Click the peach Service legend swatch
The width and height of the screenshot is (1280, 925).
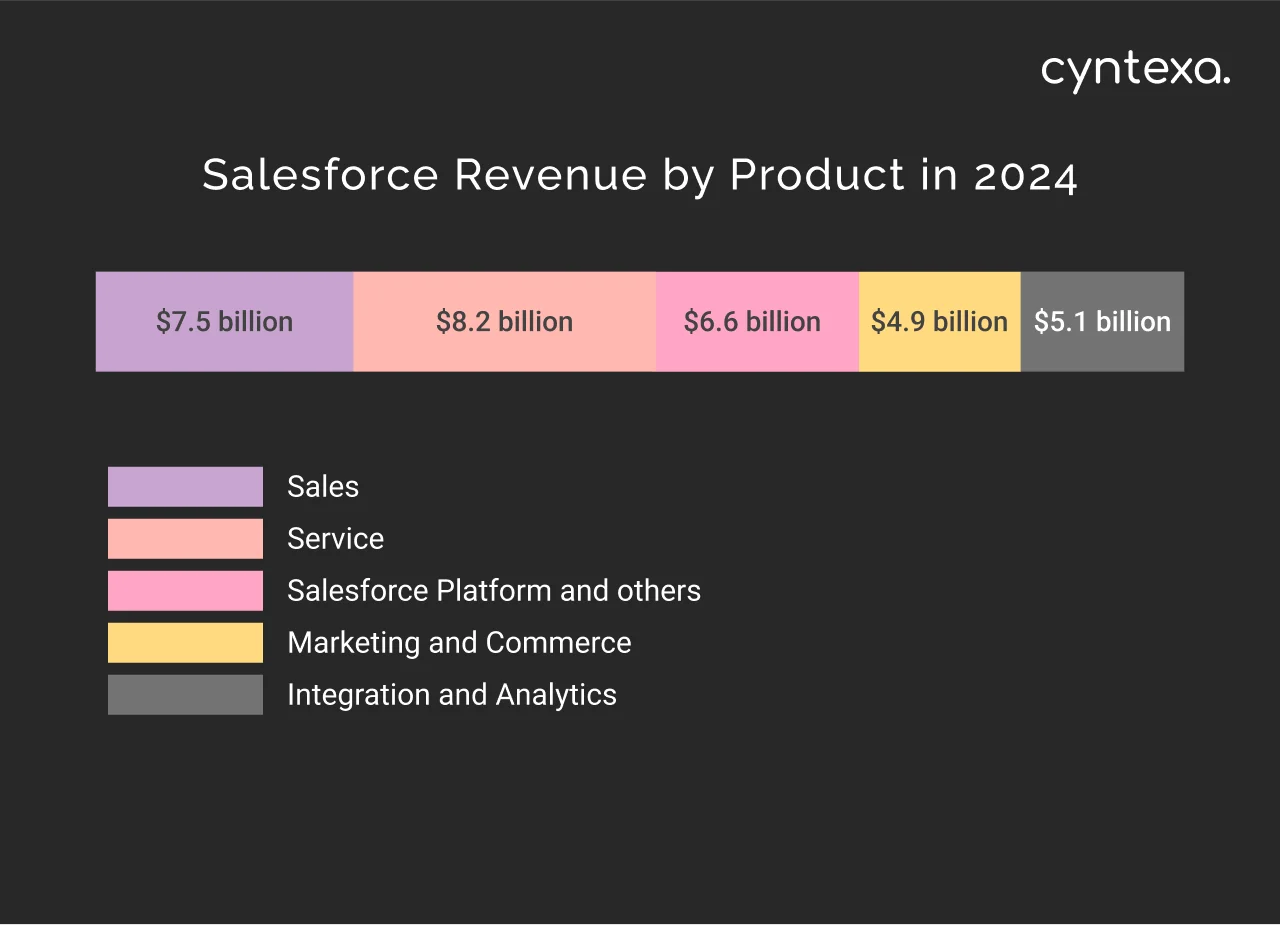(185, 538)
